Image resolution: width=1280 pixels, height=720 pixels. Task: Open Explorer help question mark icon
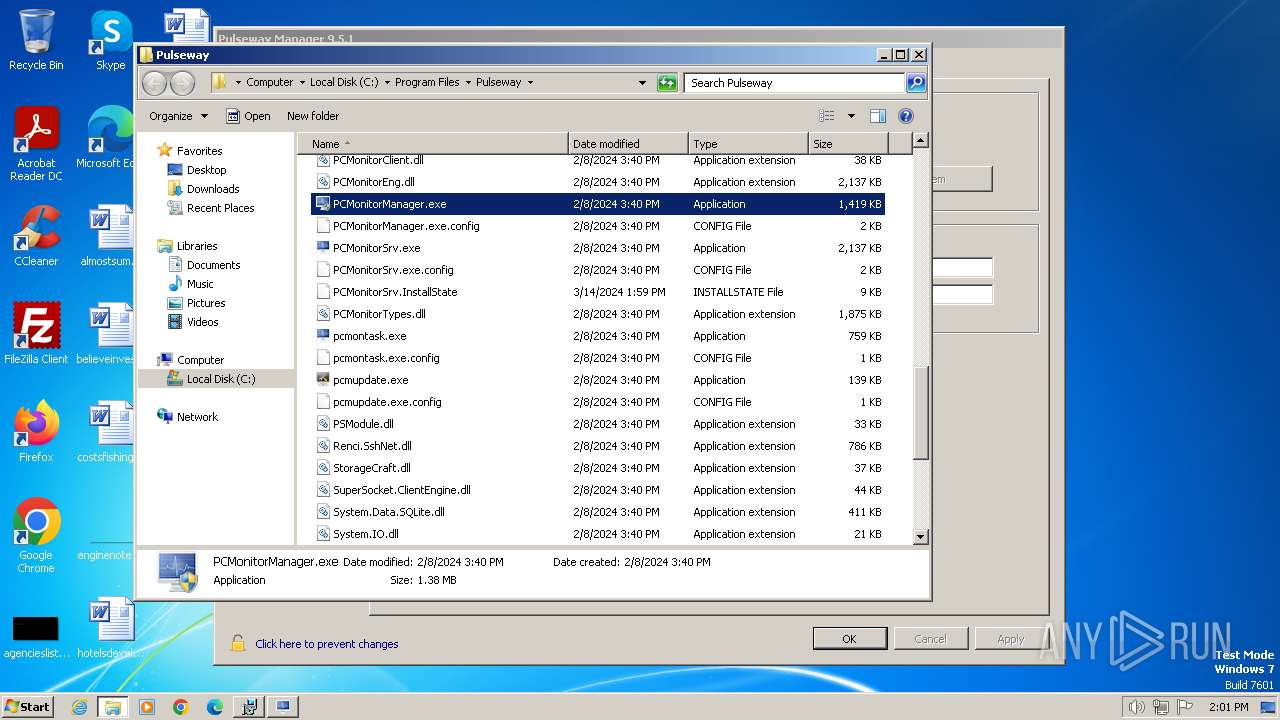click(x=906, y=116)
